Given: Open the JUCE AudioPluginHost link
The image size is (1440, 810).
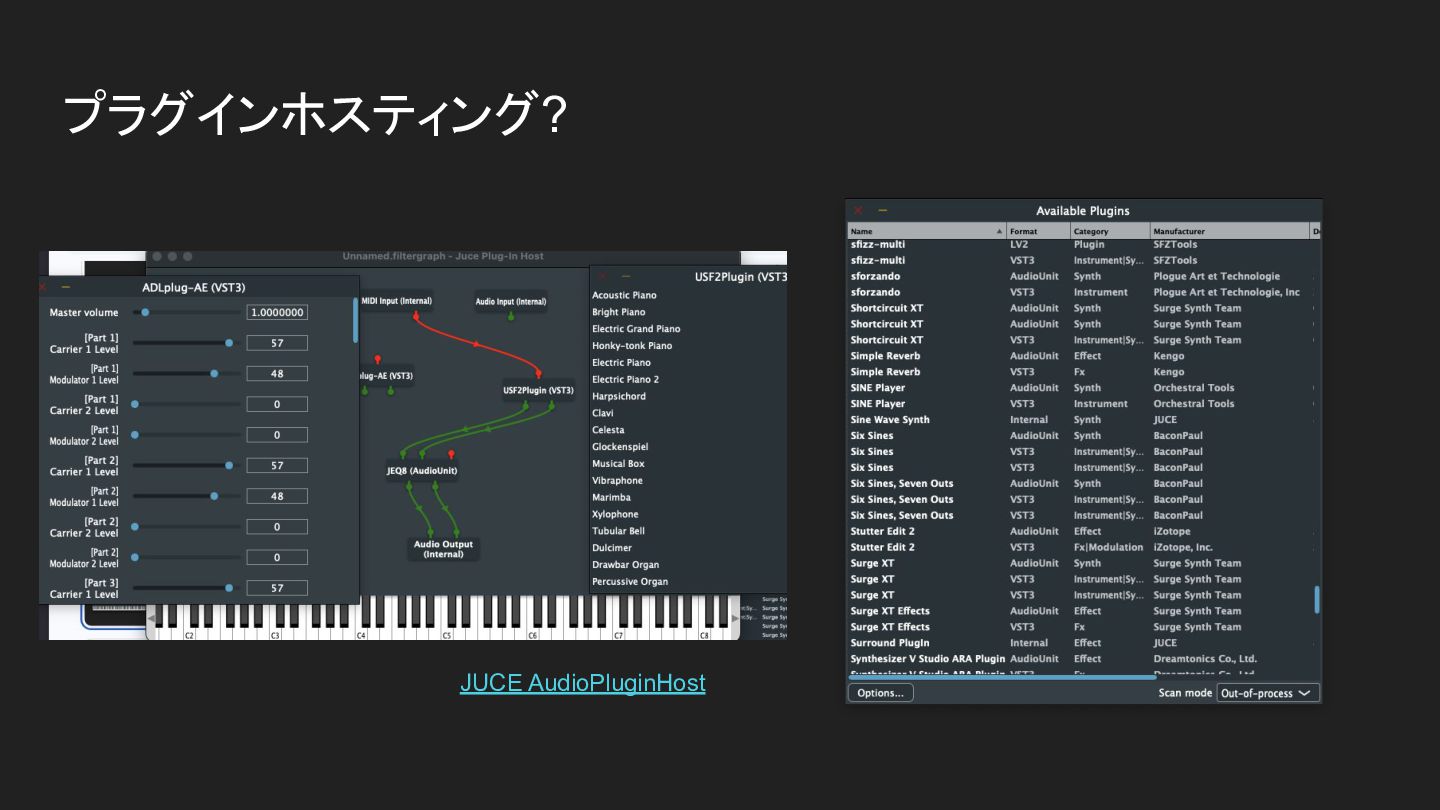Looking at the screenshot, I should [x=582, y=683].
